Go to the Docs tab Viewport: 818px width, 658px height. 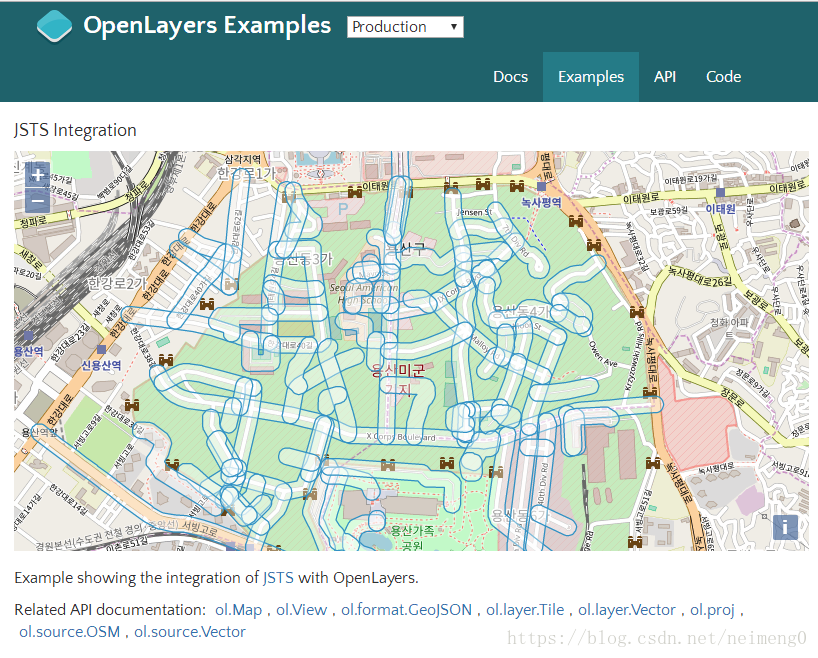coord(510,77)
